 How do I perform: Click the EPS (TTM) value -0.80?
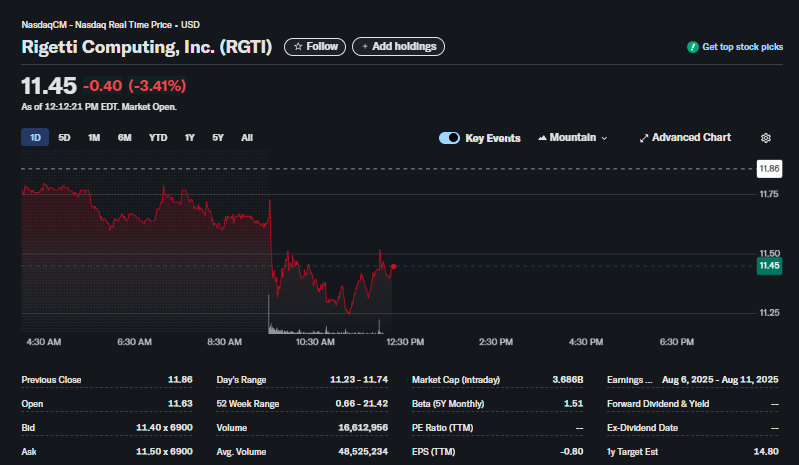(572, 451)
